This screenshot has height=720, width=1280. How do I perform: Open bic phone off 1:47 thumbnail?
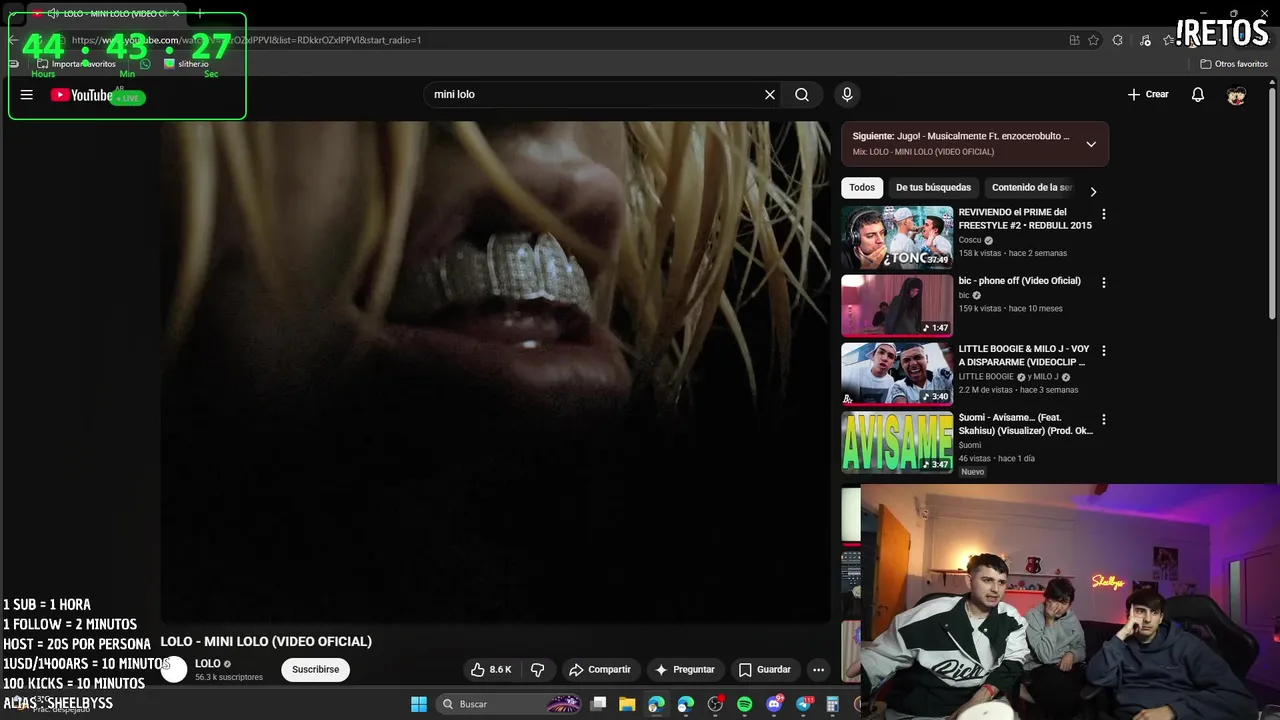tap(897, 306)
